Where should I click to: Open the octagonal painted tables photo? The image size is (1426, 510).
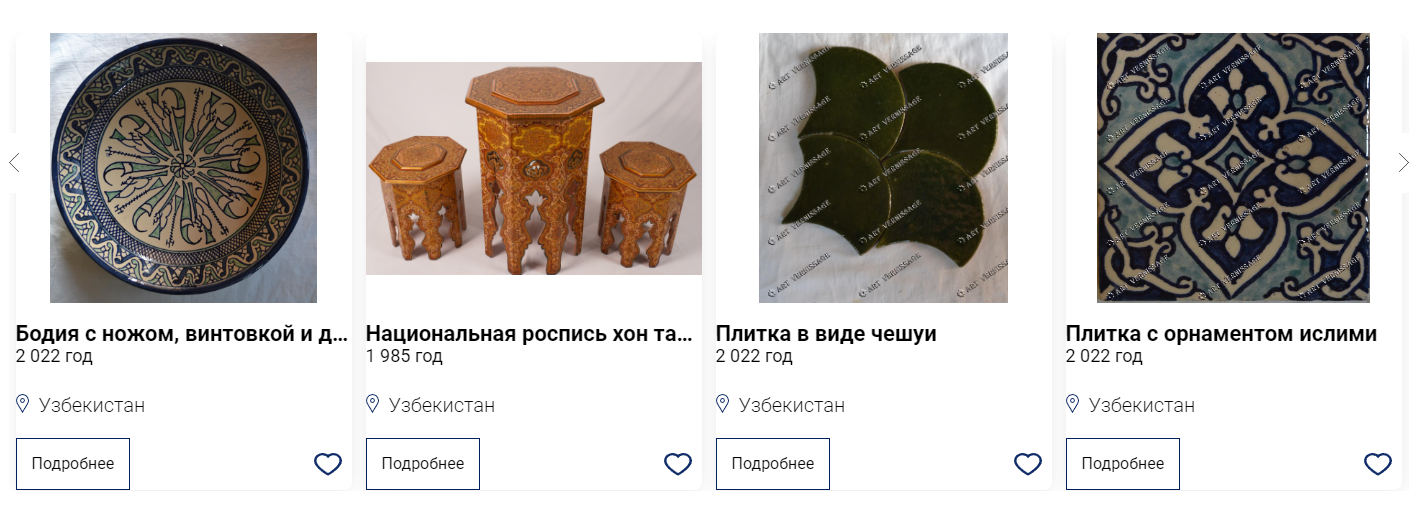pos(534,168)
